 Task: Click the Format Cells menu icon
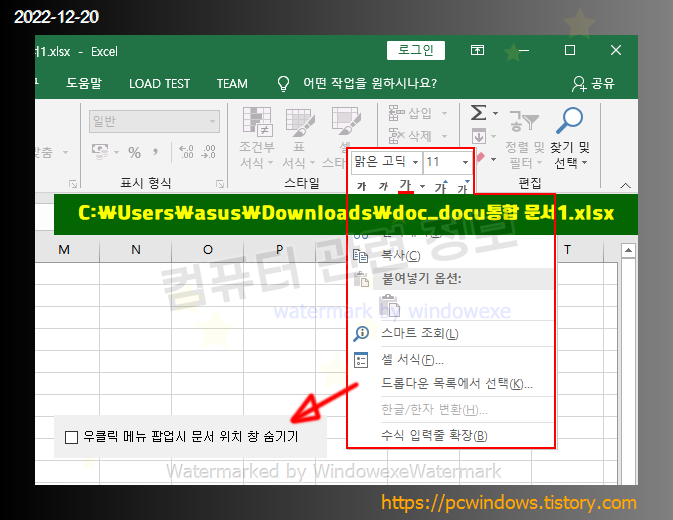[x=361, y=360]
